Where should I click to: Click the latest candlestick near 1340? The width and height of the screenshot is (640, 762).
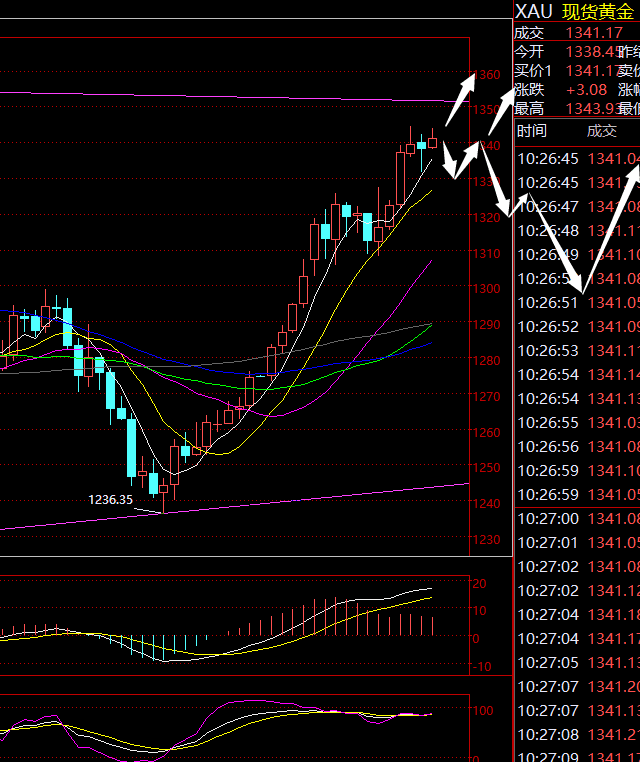coord(433,141)
